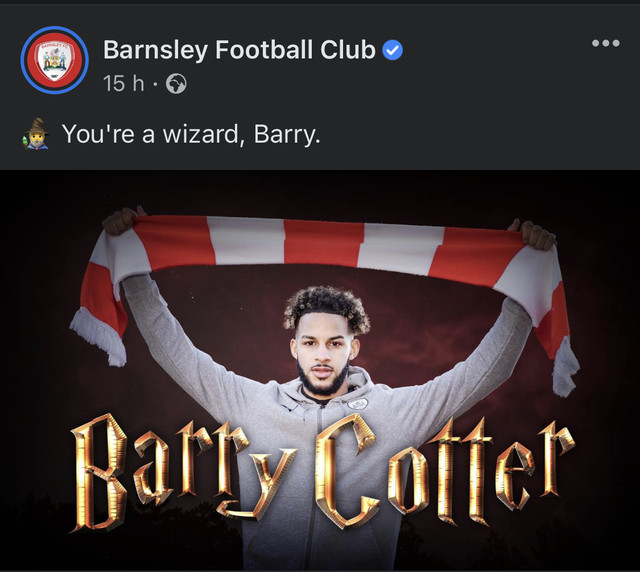Open the Barry Cotter post image

click(320, 370)
